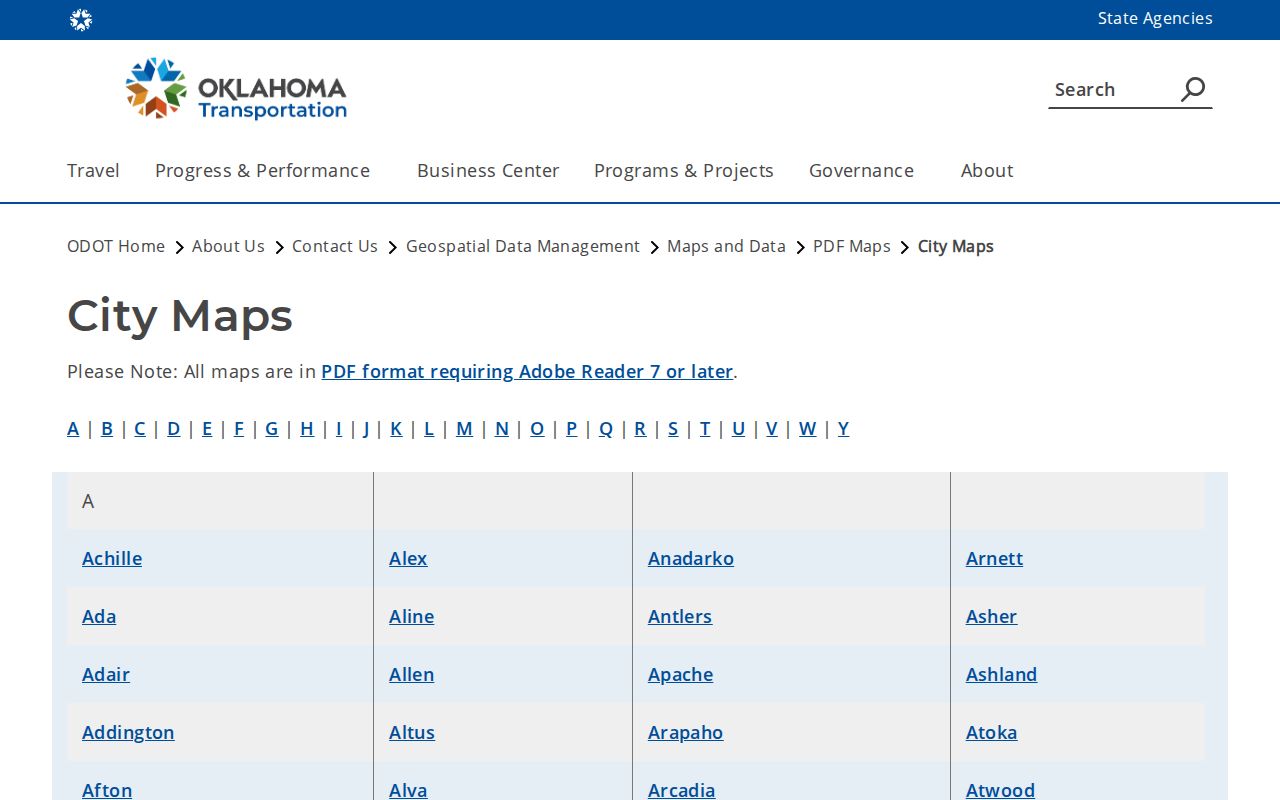Open the Adair city map

pyautogui.click(x=106, y=674)
